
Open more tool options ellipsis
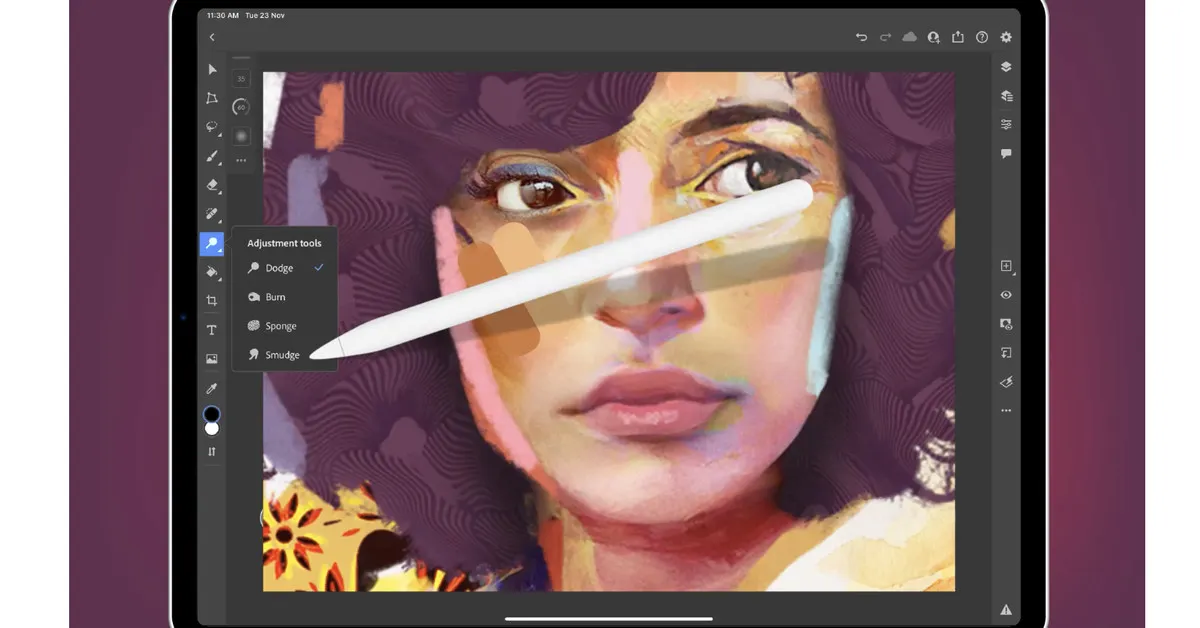pyautogui.click(x=241, y=160)
